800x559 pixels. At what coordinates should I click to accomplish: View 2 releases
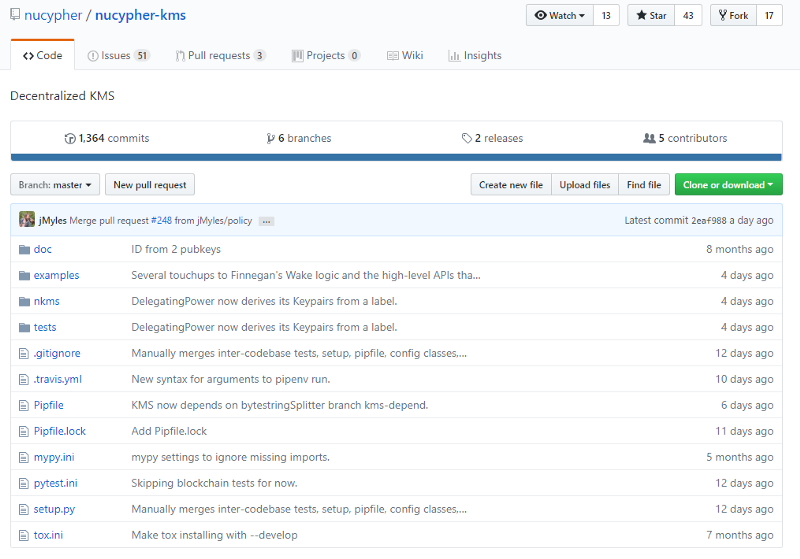click(492, 138)
